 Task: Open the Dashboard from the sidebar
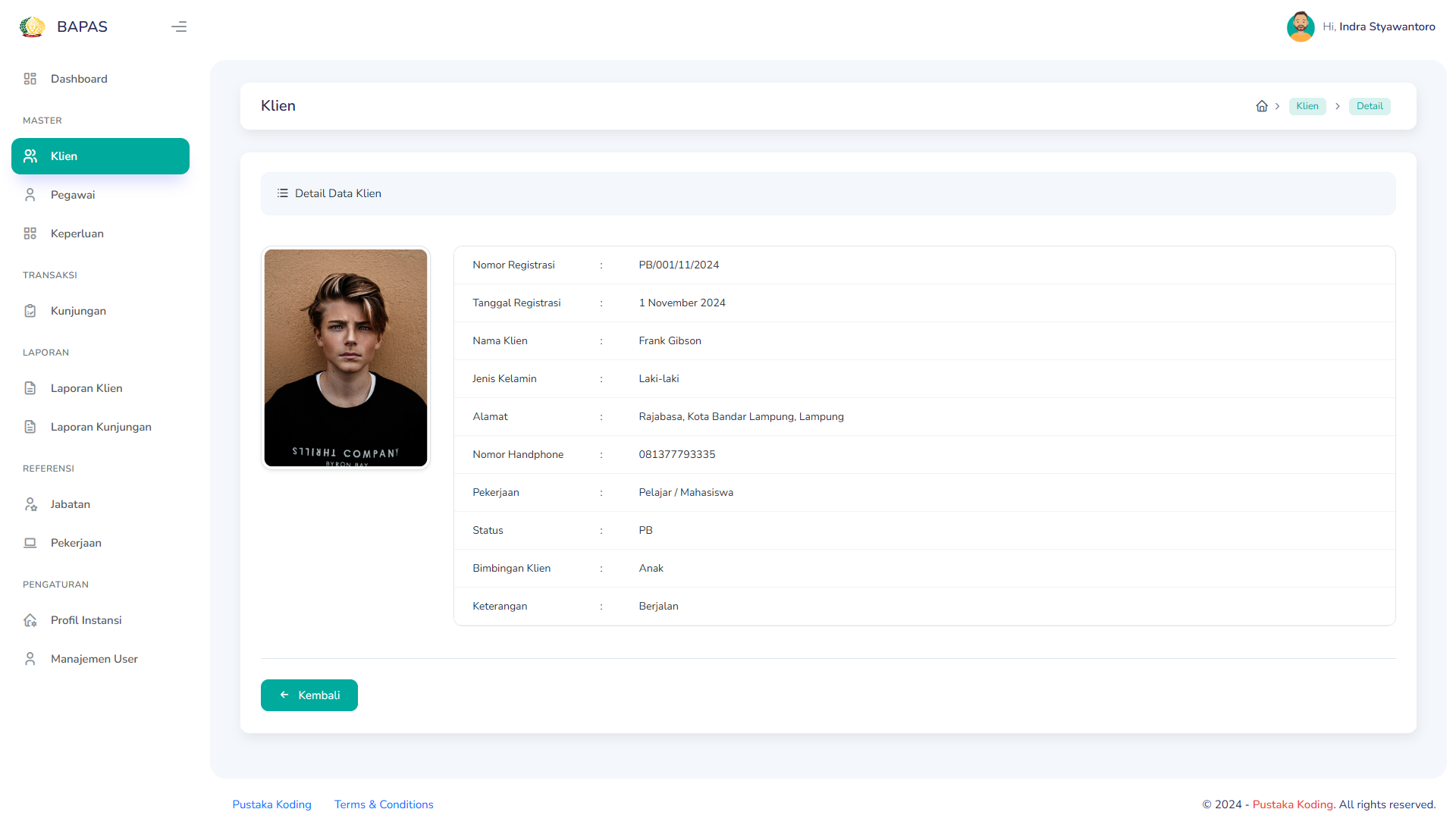tap(30, 78)
